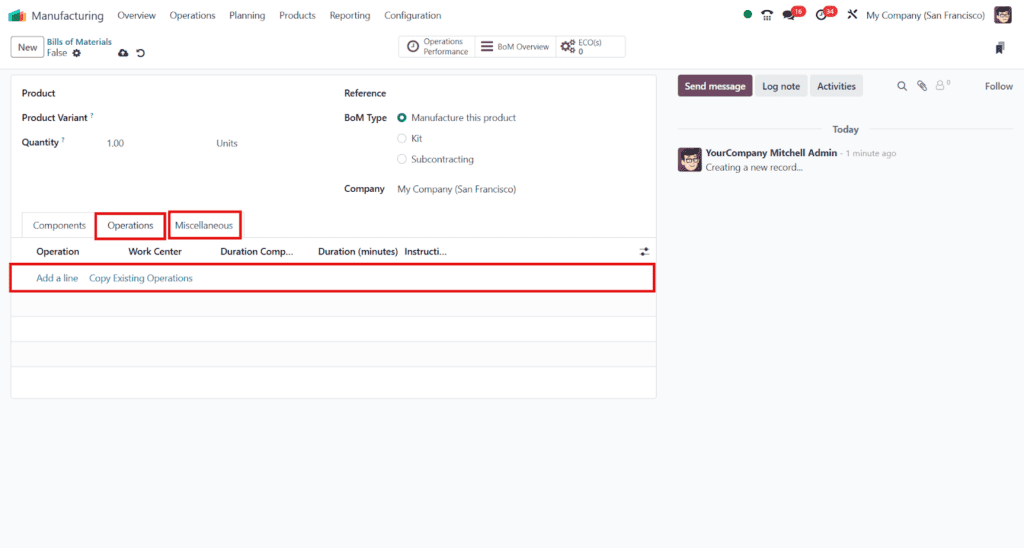Search messages with the magnifier icon
This screenshot has width=1024, height=548.
coord(902,86)
